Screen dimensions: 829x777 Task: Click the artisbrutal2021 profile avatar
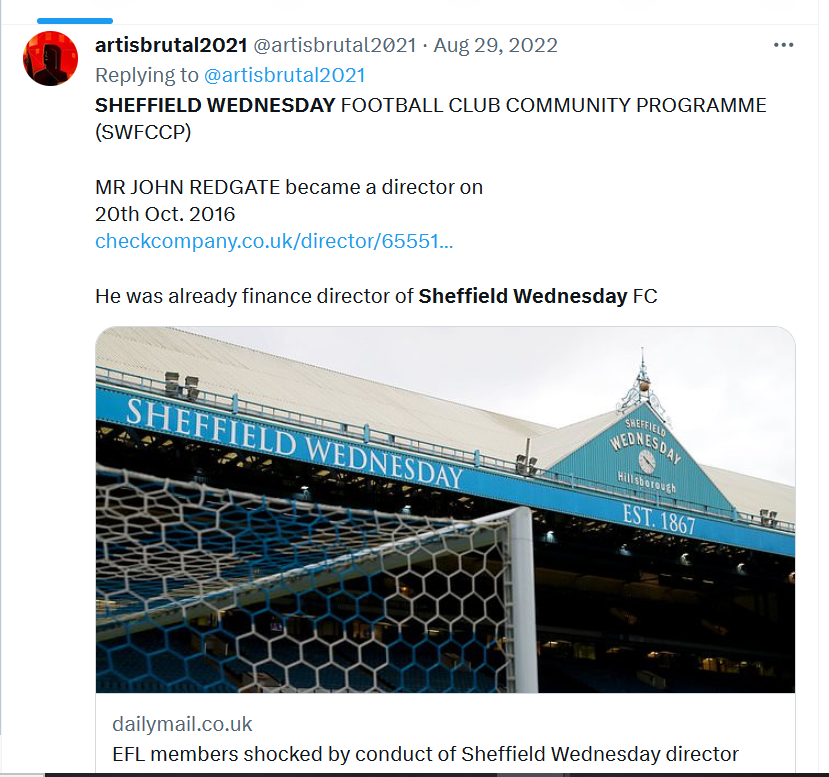(x=50, y=58)
